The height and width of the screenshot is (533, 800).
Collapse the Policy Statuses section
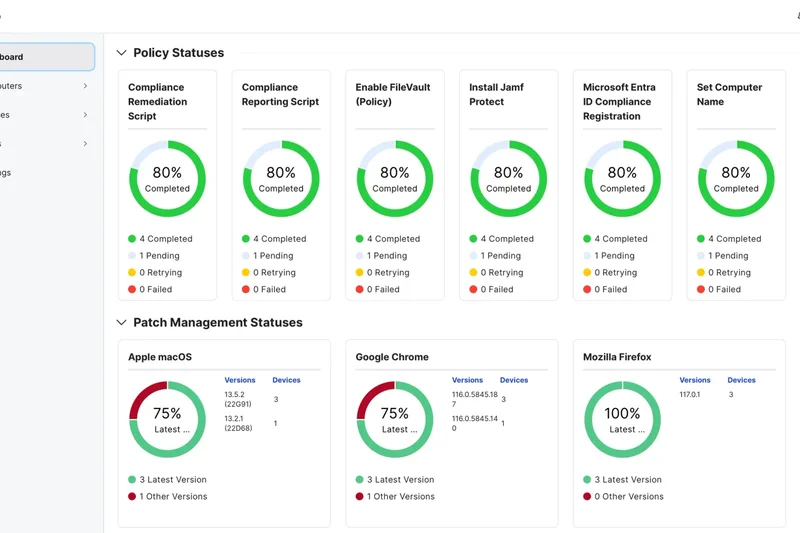pos(122,53)
